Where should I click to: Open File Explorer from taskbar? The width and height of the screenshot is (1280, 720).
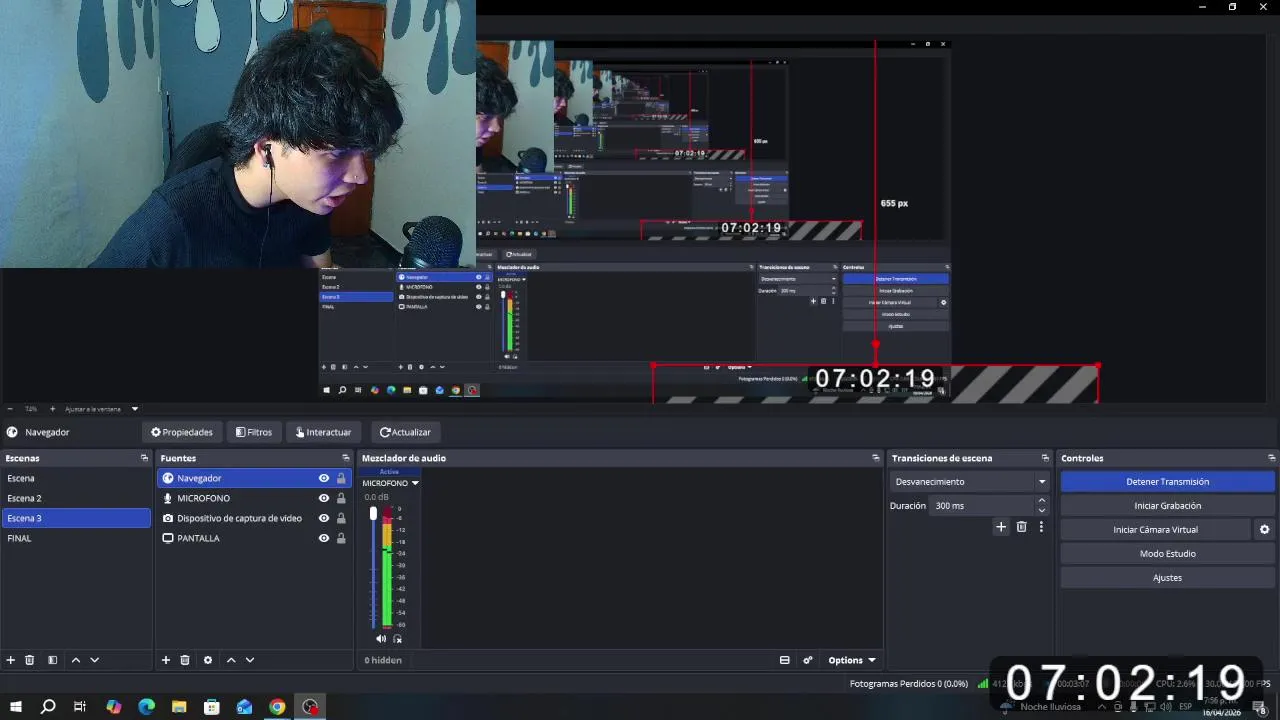click(x=179, y=707)
